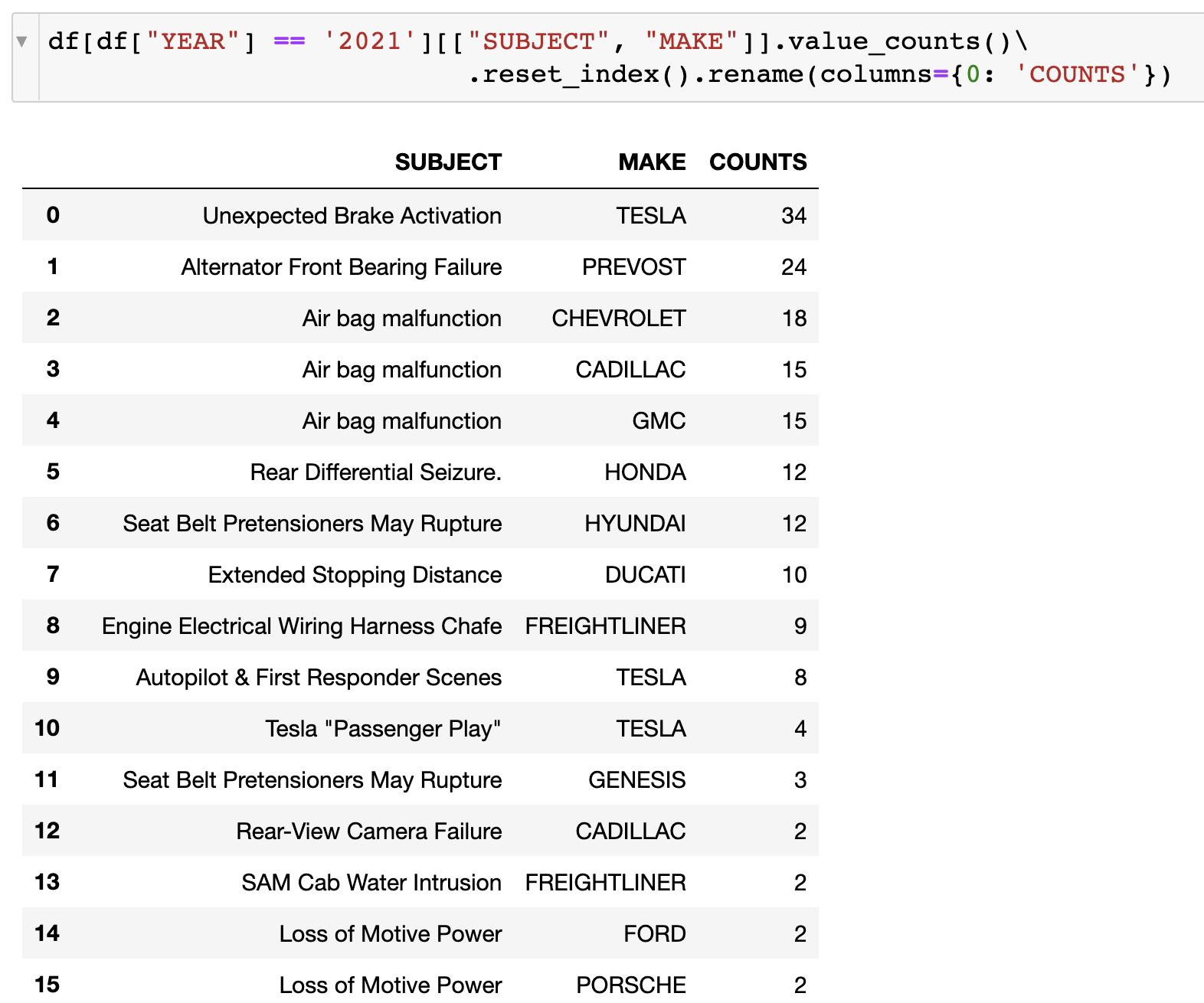Click 'Rear Differential Seizure.' cell

[x=376, y=472]
